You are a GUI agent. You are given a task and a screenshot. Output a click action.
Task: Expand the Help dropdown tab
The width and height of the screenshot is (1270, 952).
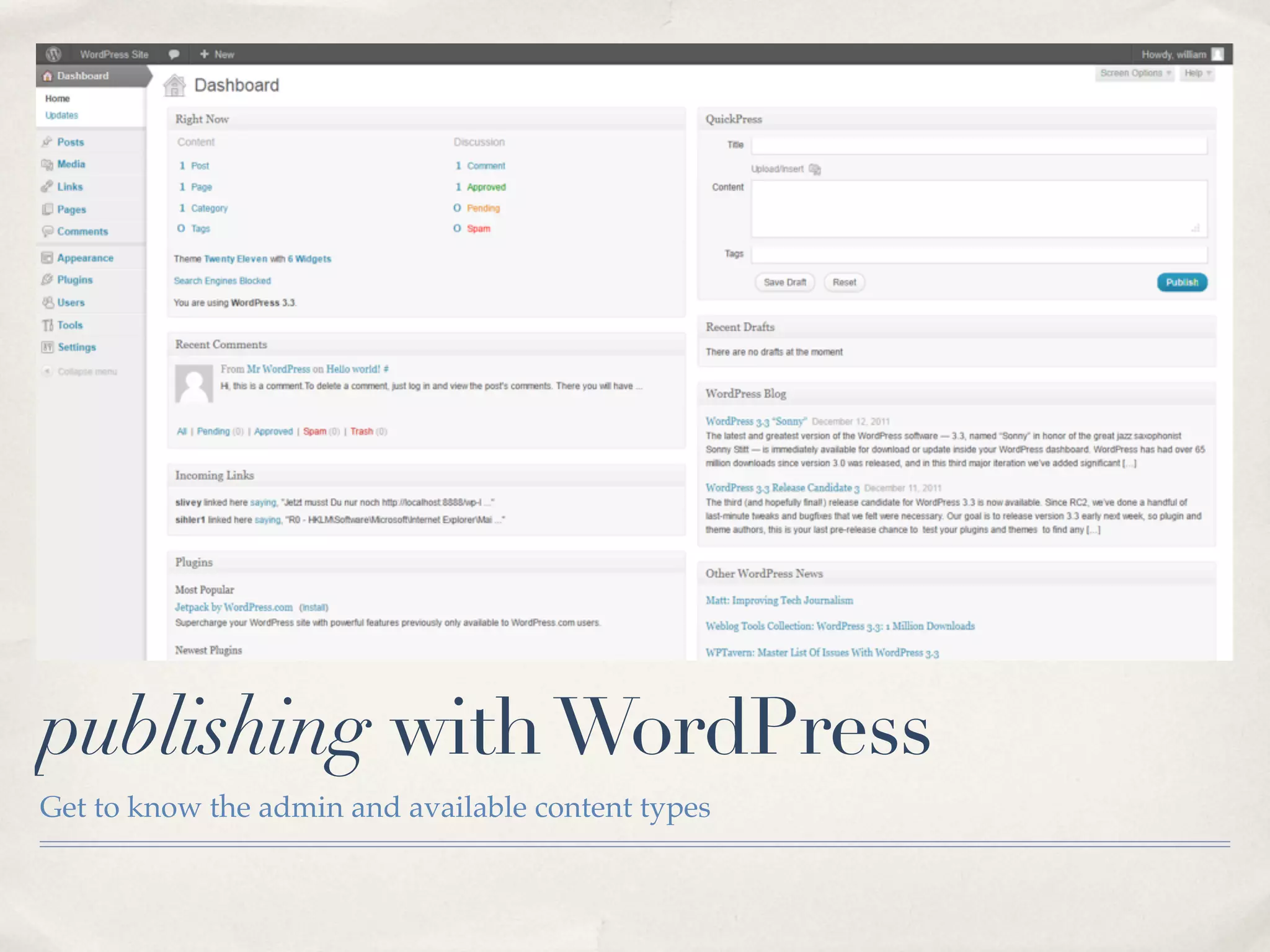1197,73
